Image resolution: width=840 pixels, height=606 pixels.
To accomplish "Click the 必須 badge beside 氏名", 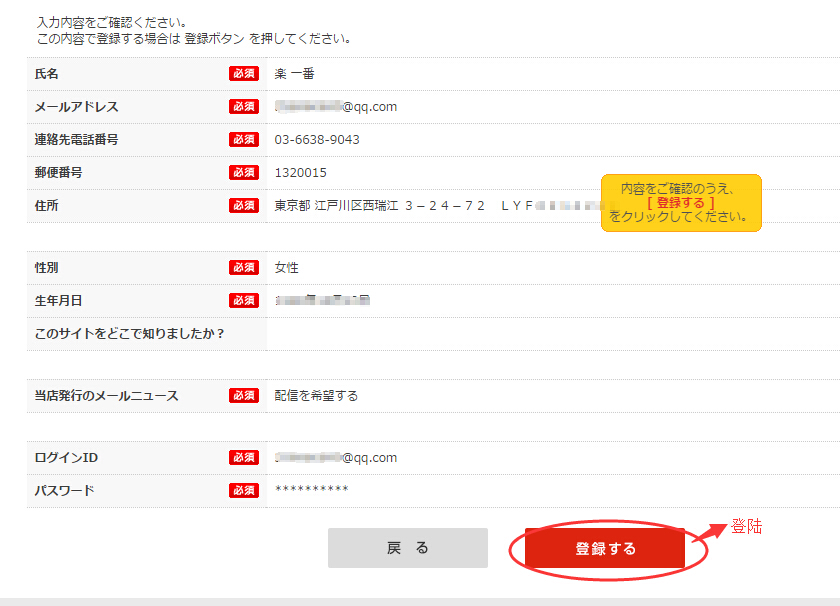I will click(x=244, y=74).
